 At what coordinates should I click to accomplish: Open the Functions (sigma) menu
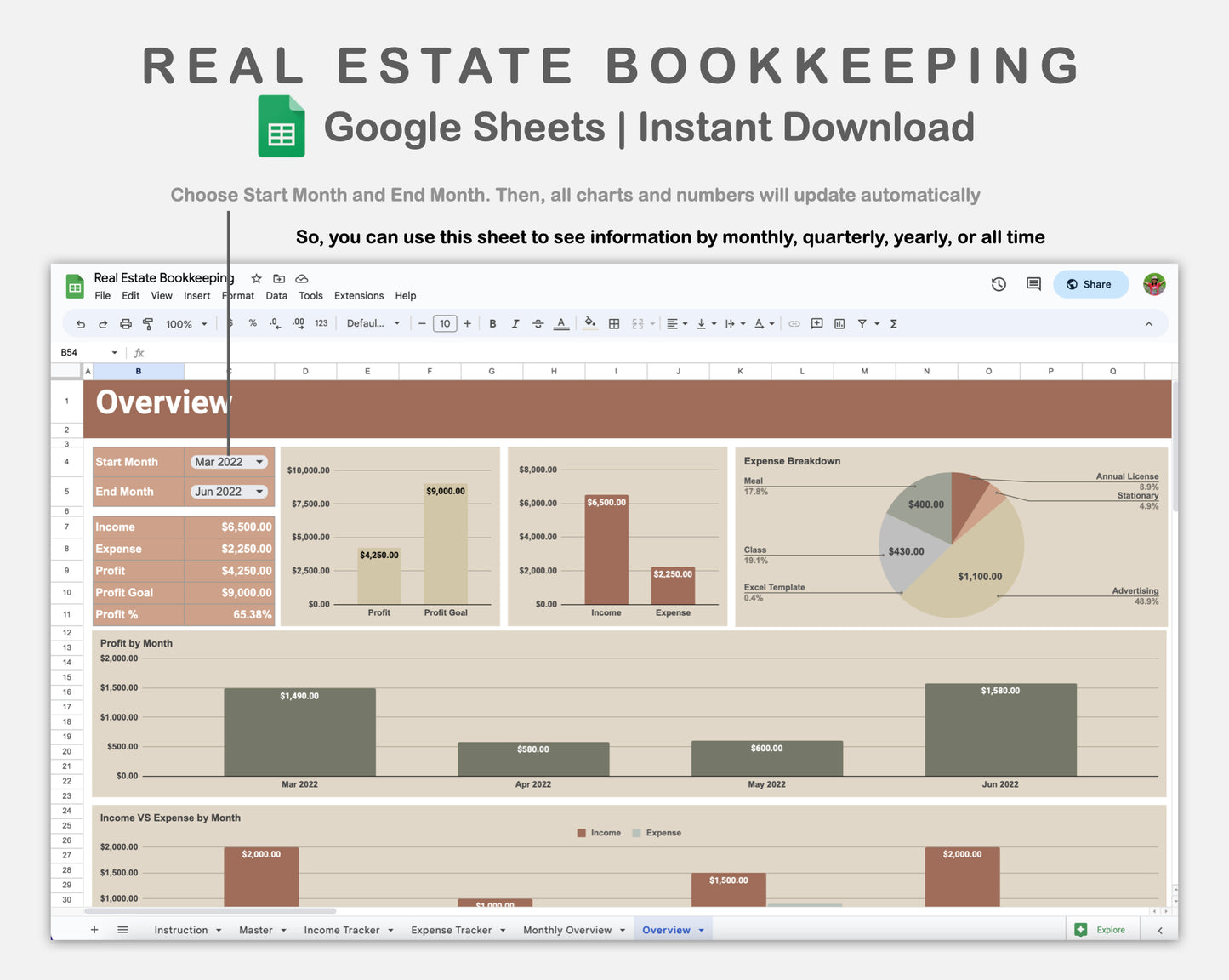point(893,323)
